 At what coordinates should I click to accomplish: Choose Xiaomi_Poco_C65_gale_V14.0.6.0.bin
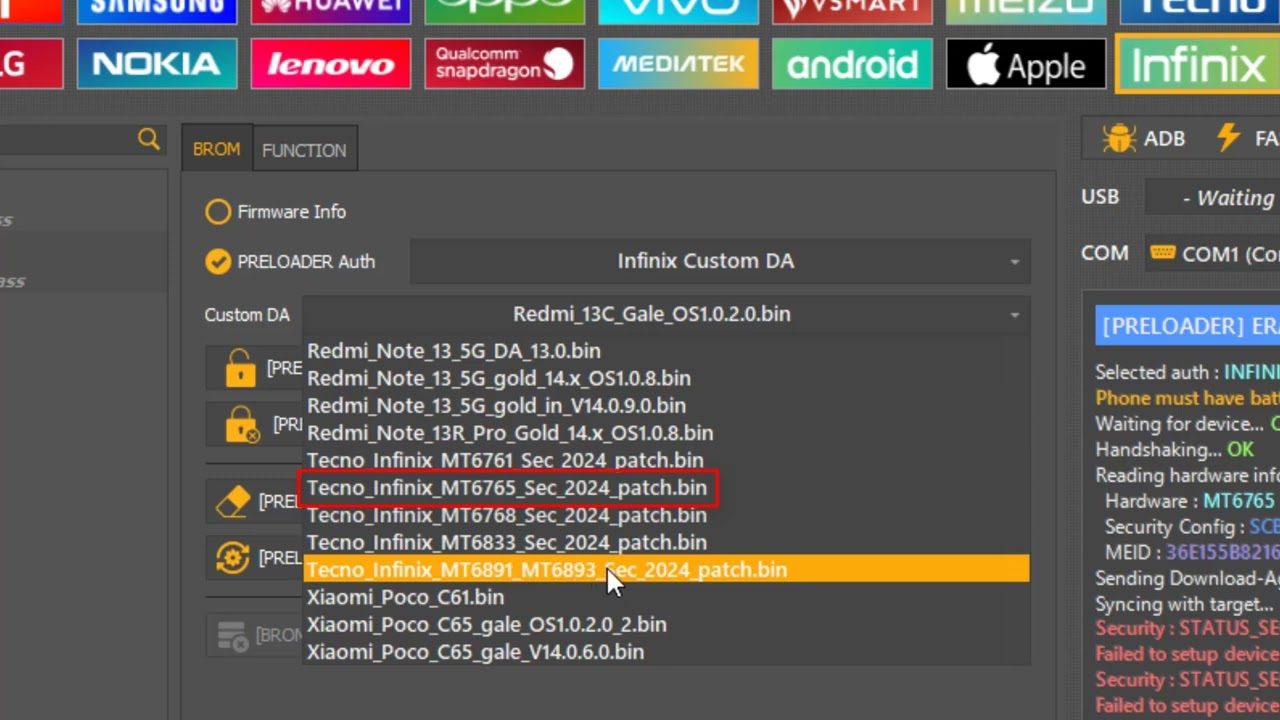667,652
